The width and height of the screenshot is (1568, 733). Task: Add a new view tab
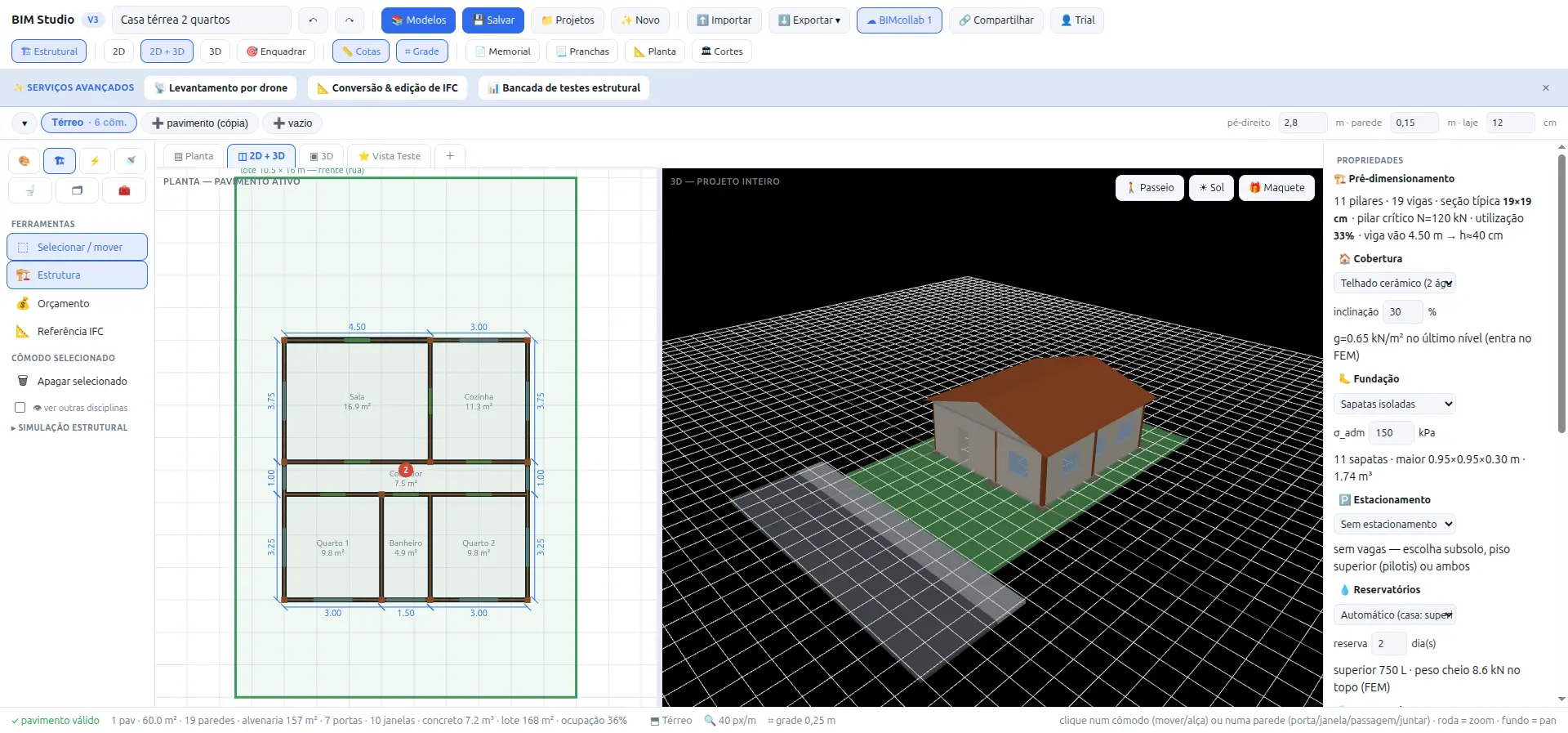pyautogui.click(x=450, y=156)
